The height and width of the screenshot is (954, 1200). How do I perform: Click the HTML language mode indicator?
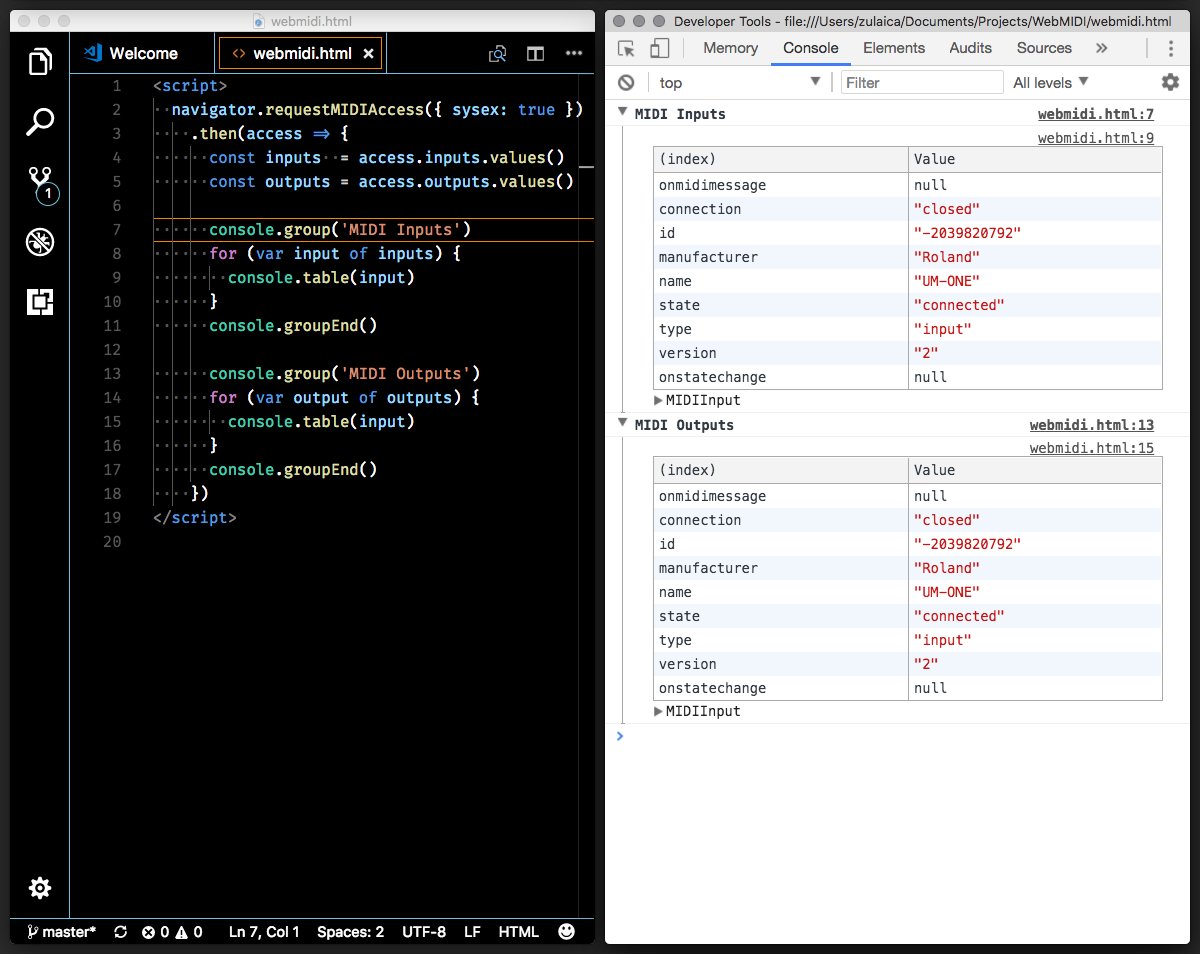(519, 932)
